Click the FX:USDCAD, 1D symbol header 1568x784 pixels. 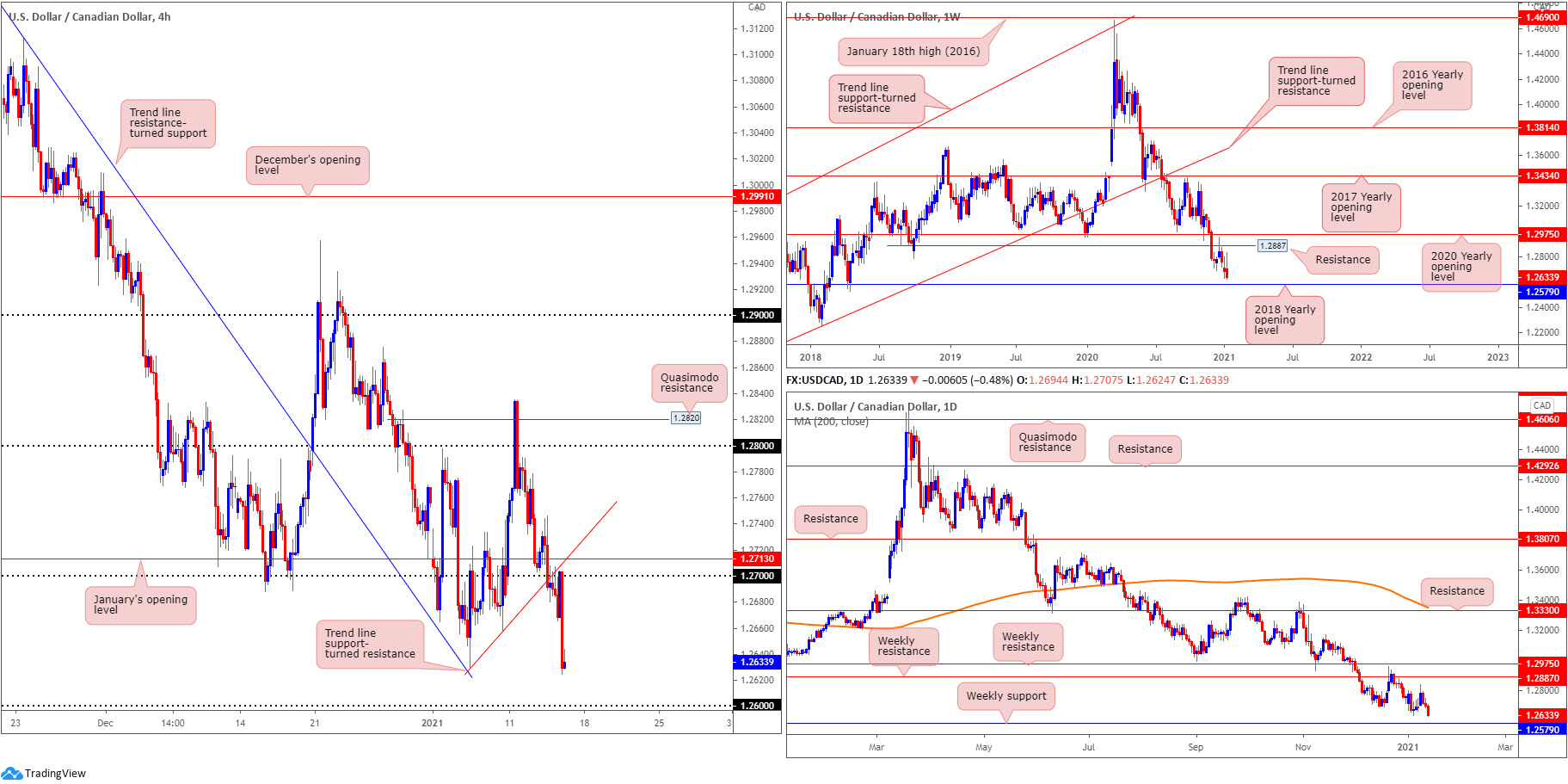[x=824, y=380]
